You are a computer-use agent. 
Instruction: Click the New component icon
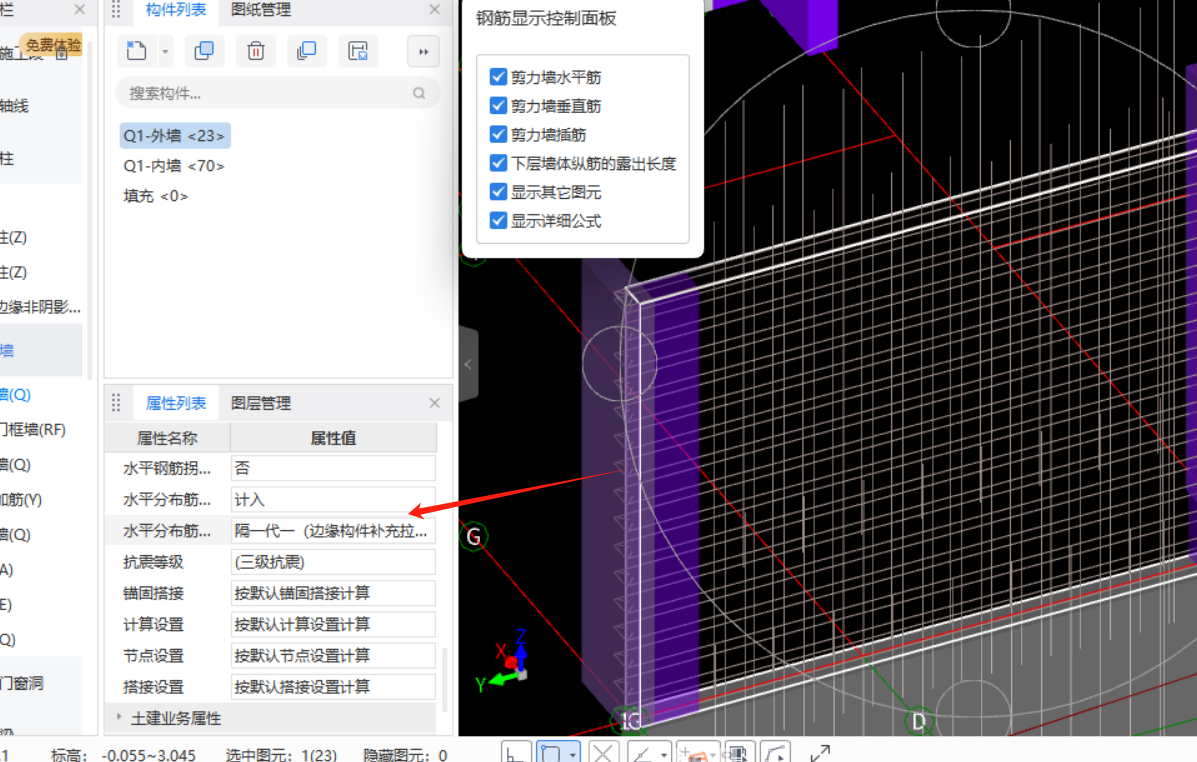(x=137, y=51)
